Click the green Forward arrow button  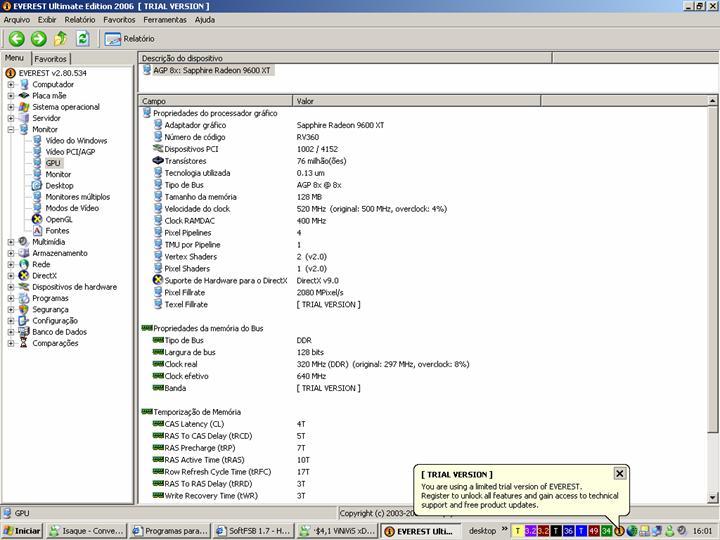39,39
